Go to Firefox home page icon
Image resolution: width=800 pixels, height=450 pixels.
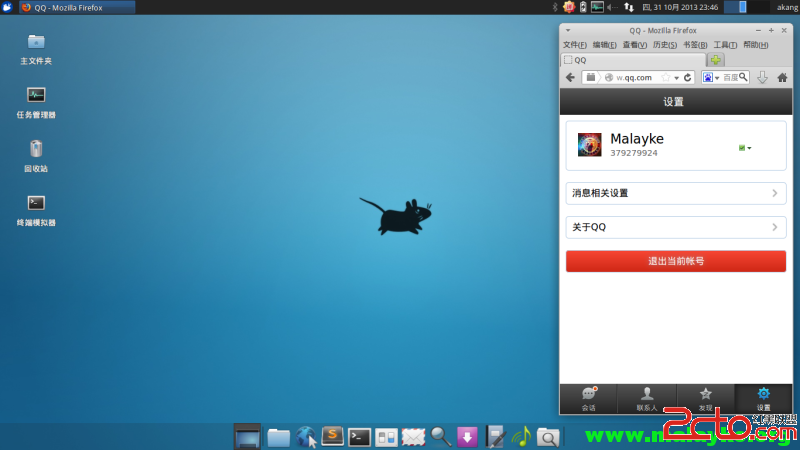point(782,78)
